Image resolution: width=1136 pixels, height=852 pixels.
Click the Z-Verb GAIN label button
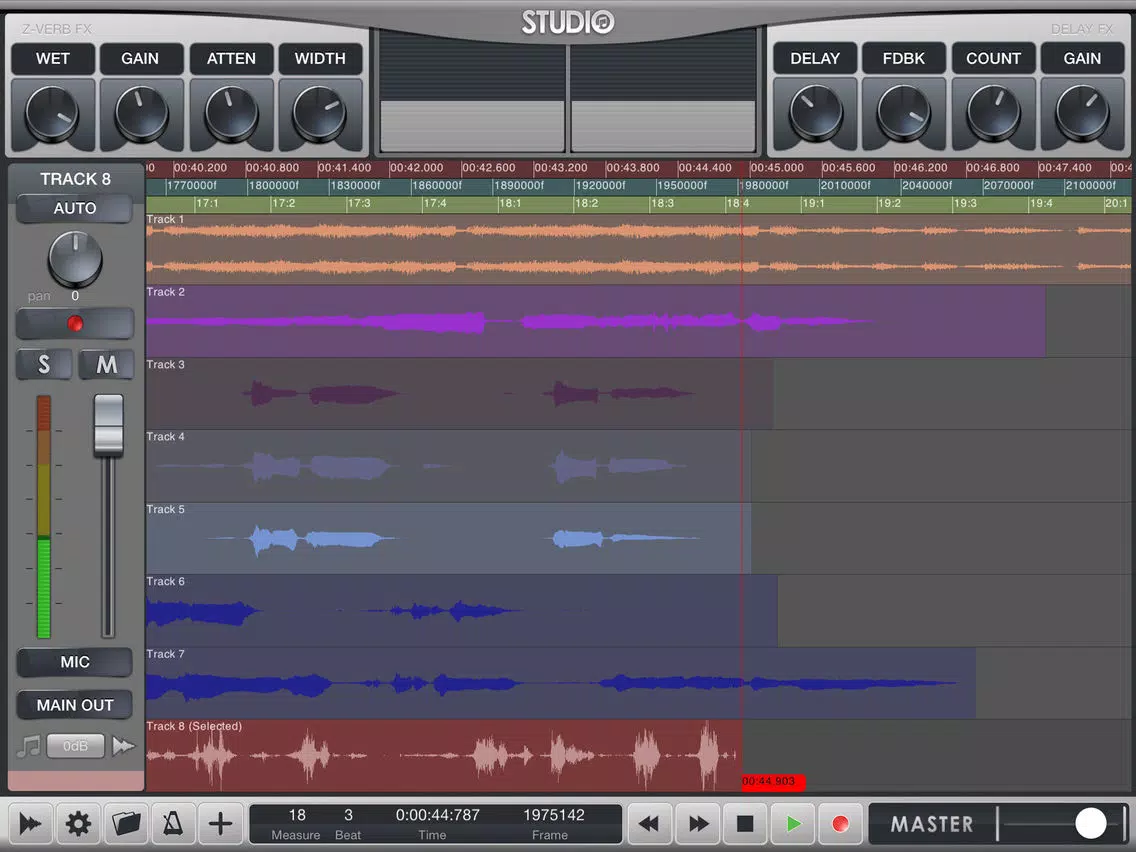tap(141, 59)
